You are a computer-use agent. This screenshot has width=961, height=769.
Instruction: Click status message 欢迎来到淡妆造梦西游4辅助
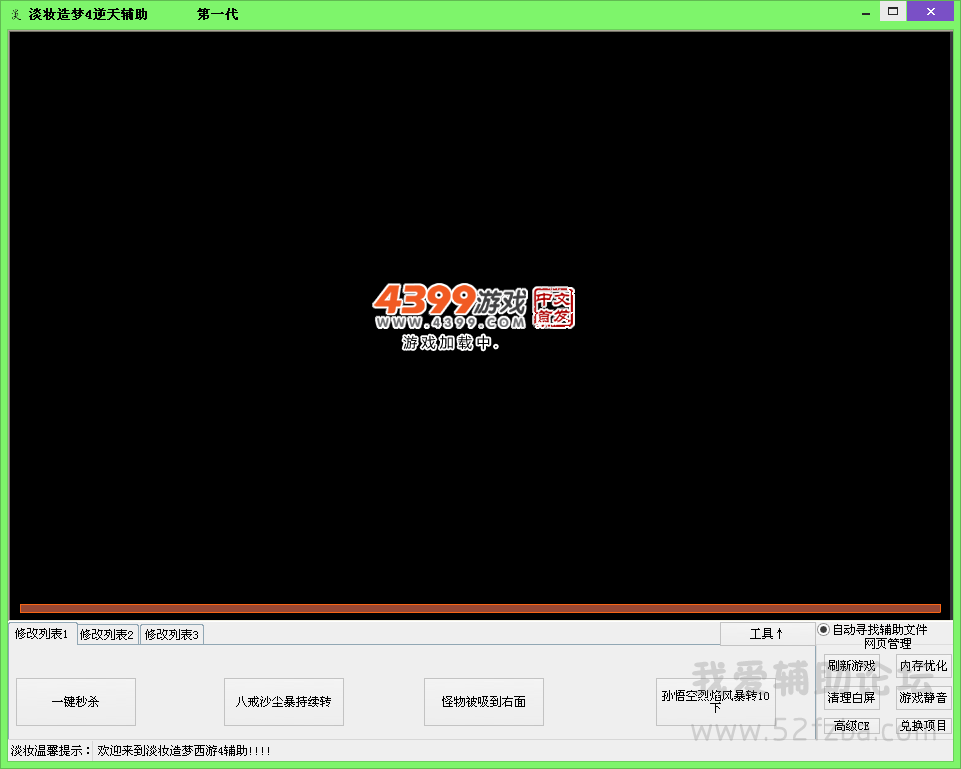(184, 751)
